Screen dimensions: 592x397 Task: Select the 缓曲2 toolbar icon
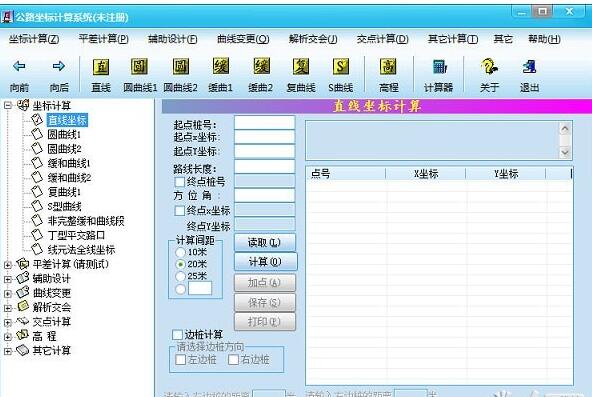pyautogui.click(x=261, y=66)
